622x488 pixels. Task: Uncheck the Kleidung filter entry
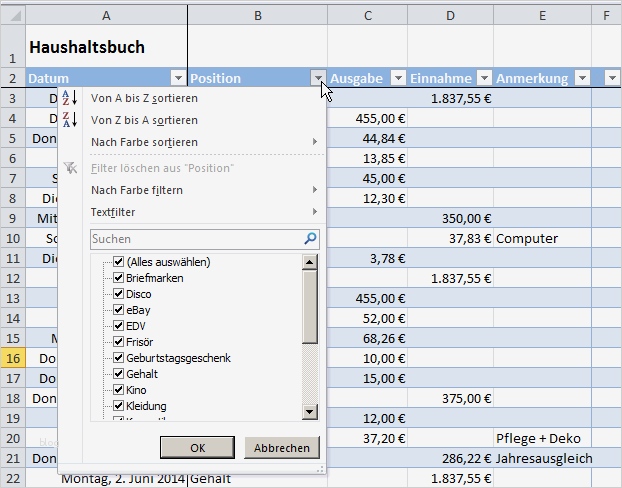point(118,405)
